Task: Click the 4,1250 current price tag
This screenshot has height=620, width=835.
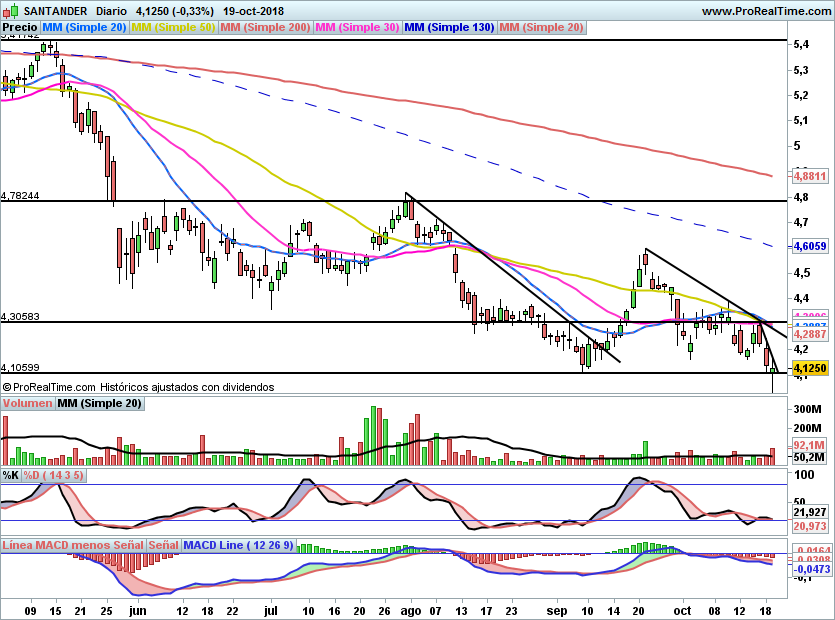Action: tap(810, 368)
